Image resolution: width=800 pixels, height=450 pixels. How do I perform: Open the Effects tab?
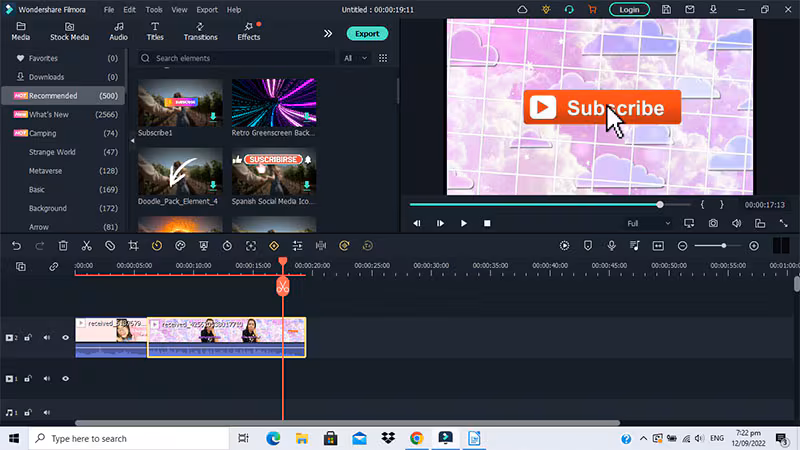point(249,32)
